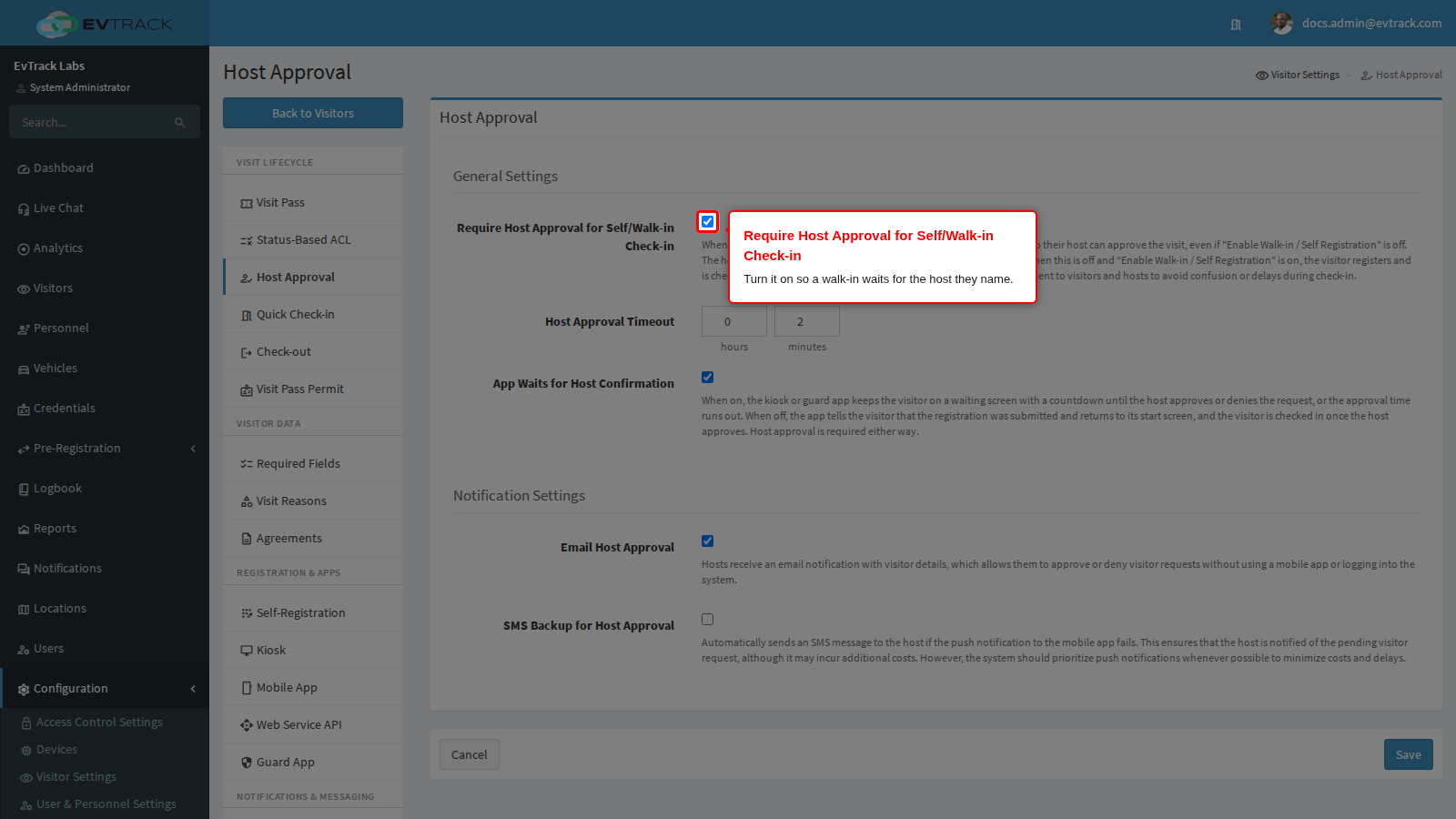Click the Credentials badge icon
Image resolution: width=1456 pixels, height=819 pixels.
click(24, 409)
